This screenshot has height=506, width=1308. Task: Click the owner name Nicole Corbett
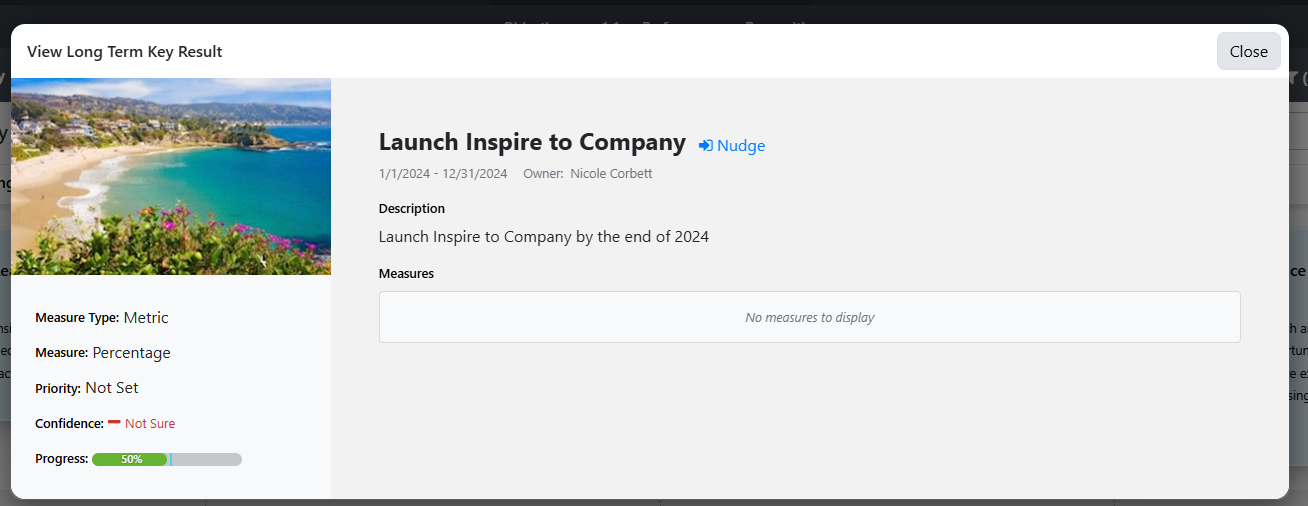pos(611,174)
